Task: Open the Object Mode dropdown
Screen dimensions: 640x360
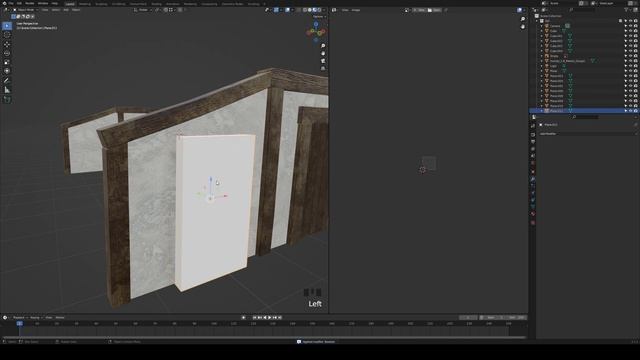Action: point(25,10)
